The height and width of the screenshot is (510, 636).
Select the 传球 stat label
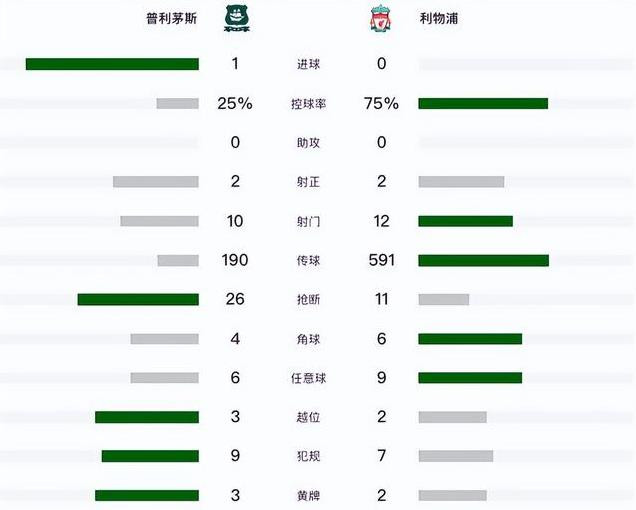308,260
